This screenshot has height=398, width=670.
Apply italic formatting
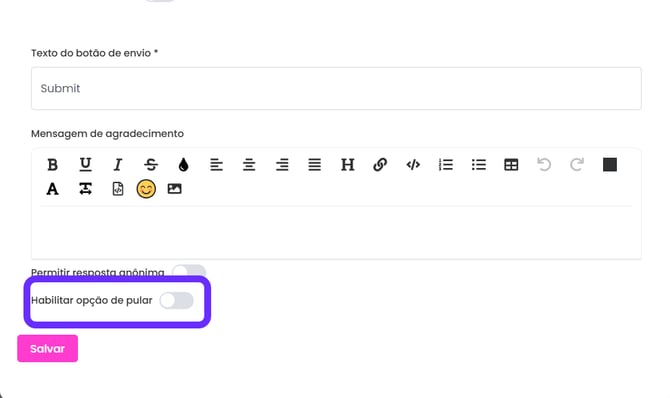point(118,165)
